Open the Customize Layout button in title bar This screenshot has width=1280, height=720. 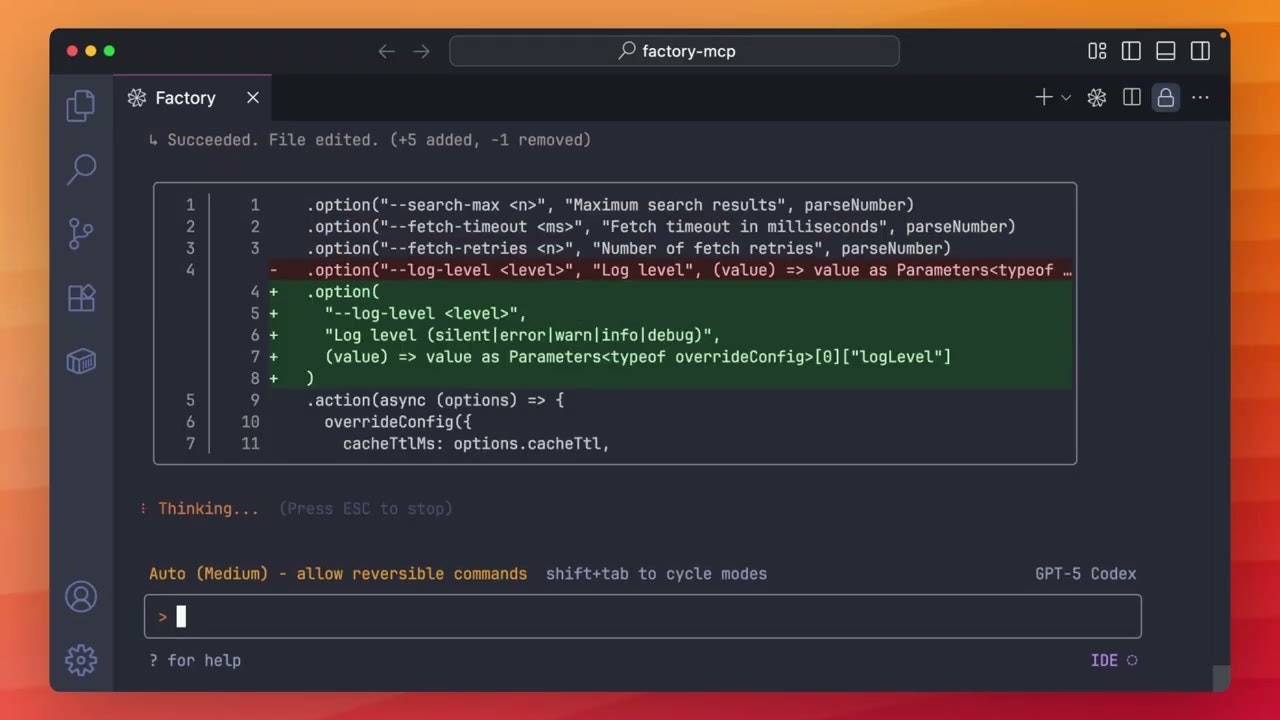(x=1097, y=51)
